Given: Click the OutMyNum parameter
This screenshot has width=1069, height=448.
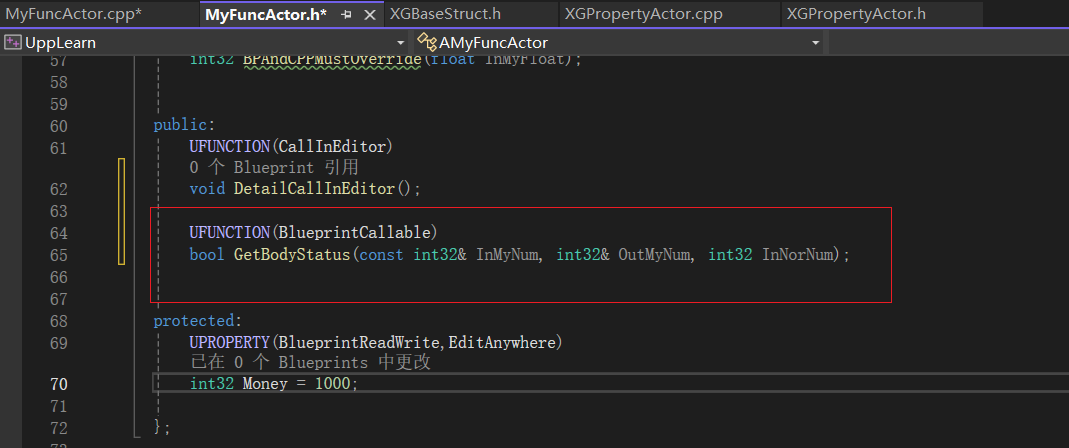Looking at the screenshot, I should click(655, 255).
